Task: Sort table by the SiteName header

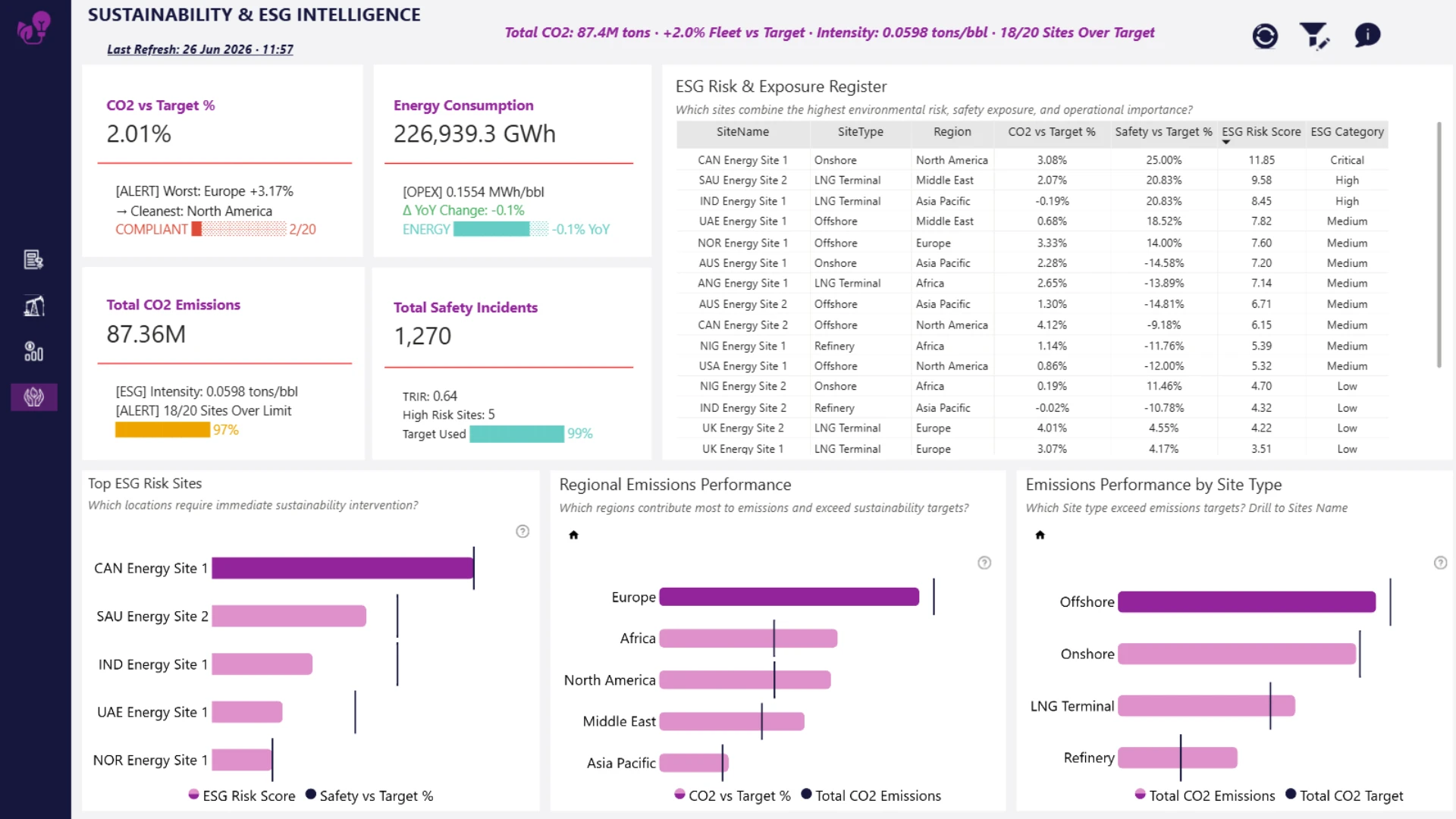Action: click(742, 132)
